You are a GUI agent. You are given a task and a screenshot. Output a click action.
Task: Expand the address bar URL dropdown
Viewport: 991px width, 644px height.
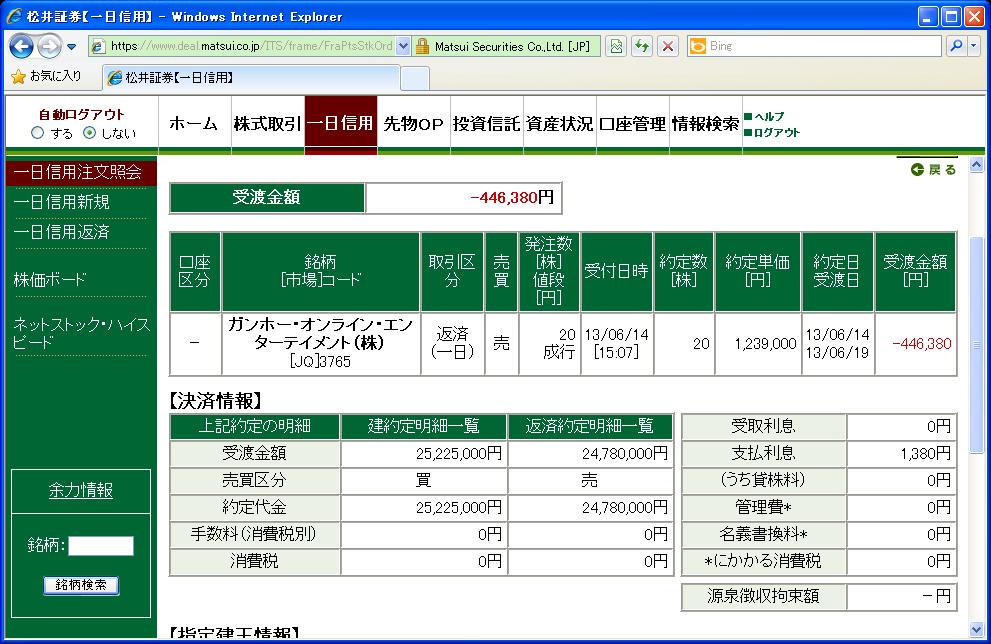403,46
